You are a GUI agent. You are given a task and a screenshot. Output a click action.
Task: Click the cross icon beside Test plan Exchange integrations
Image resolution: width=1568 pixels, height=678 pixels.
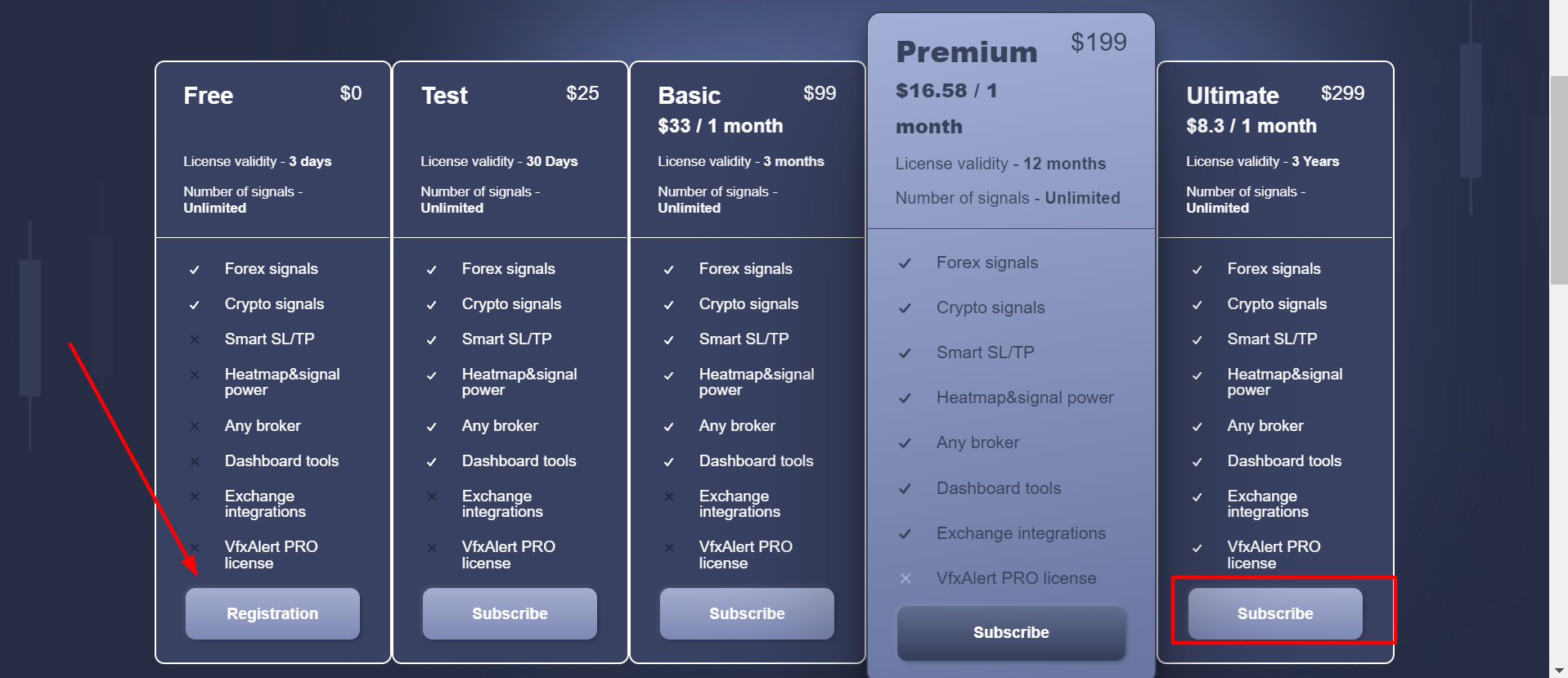coord(432,496)
